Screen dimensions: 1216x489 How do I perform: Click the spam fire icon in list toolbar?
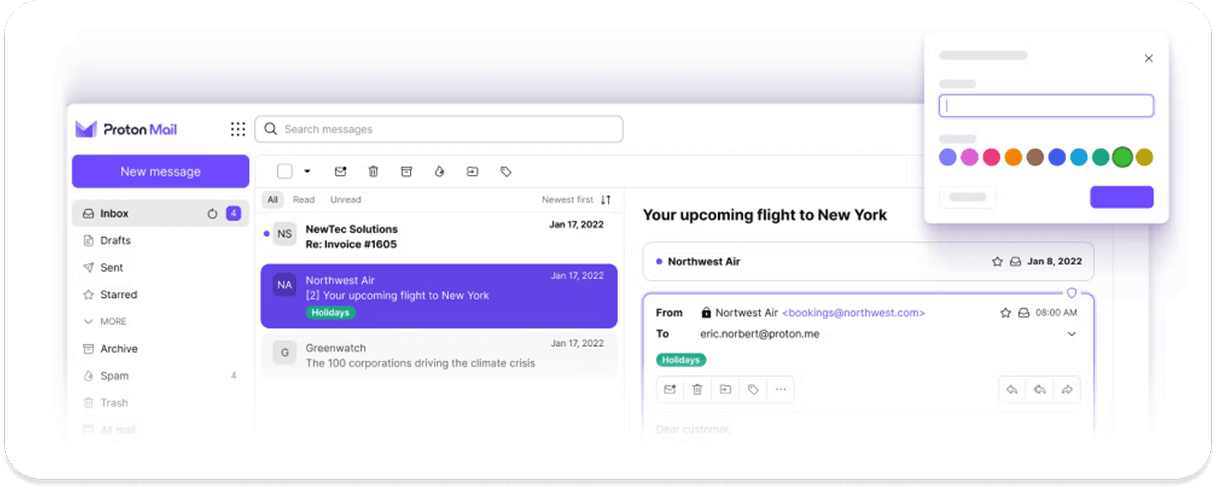click(439, 171)
